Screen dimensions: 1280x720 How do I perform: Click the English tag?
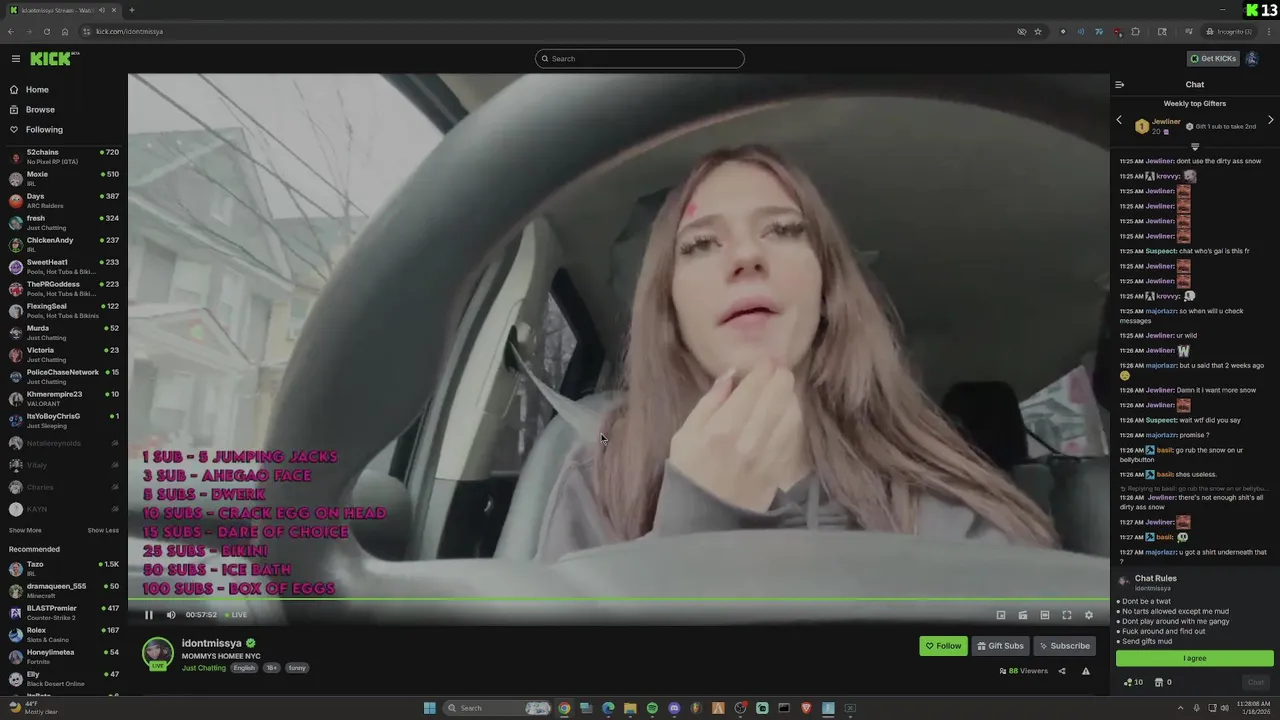(x=244, y=668)
